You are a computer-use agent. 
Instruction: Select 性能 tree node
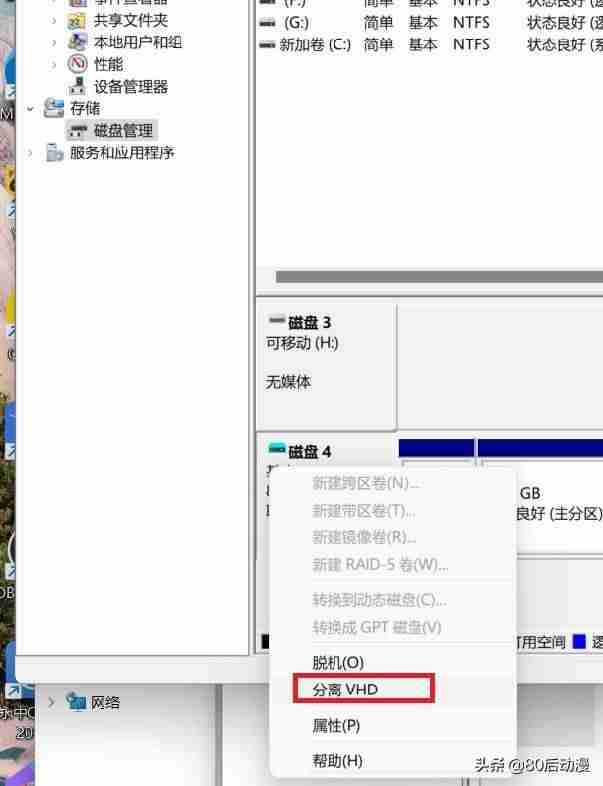coord(108,64)
